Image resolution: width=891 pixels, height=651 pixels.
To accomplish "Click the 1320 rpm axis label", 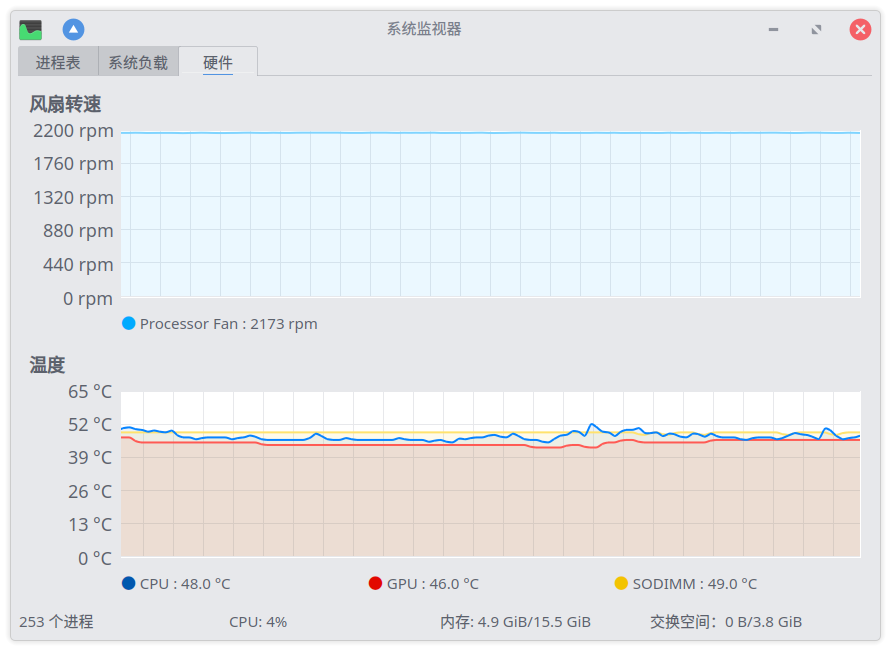I will (73, 198).
